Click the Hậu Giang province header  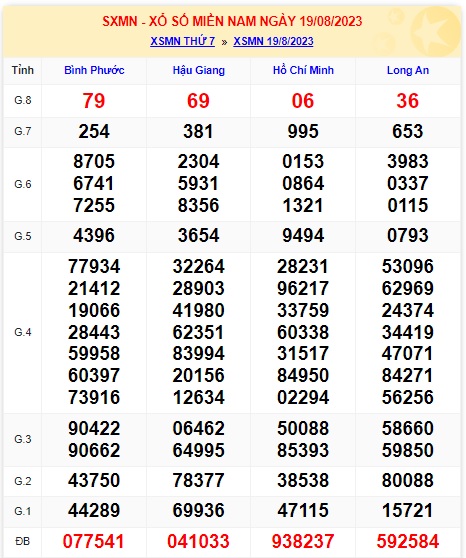point(199,70)
